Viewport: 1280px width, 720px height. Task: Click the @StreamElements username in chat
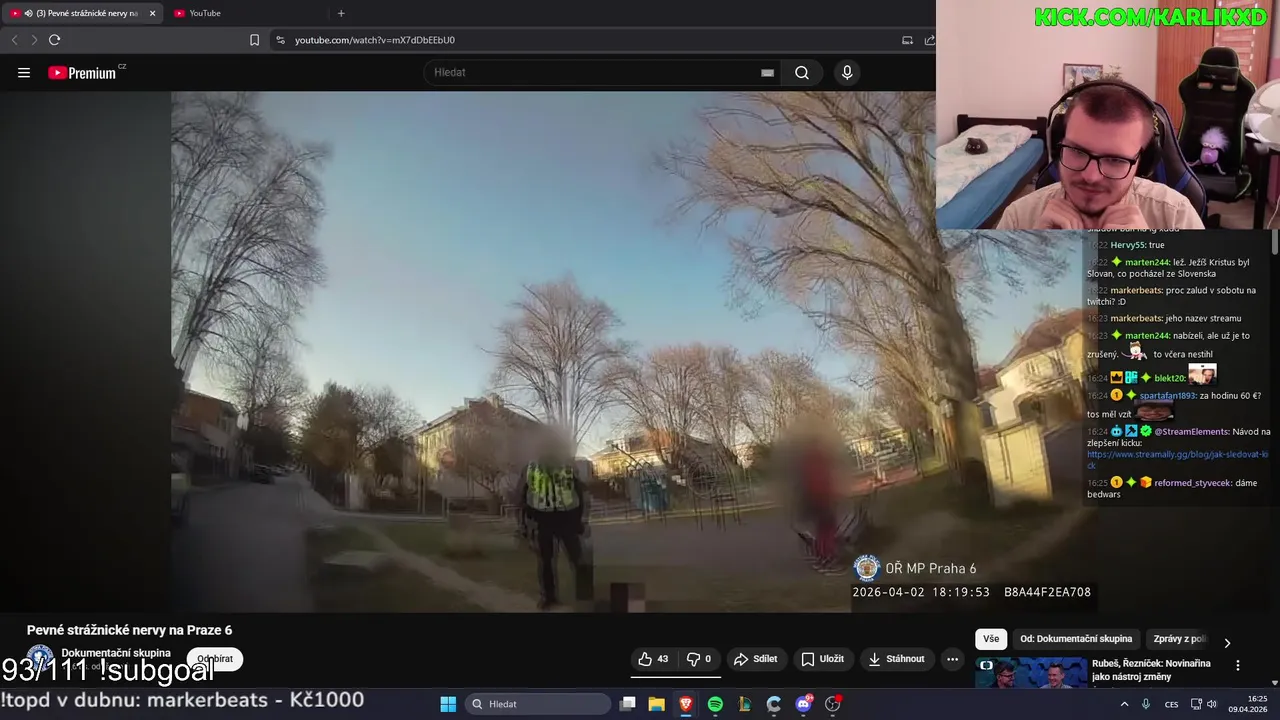(1192, 432)
